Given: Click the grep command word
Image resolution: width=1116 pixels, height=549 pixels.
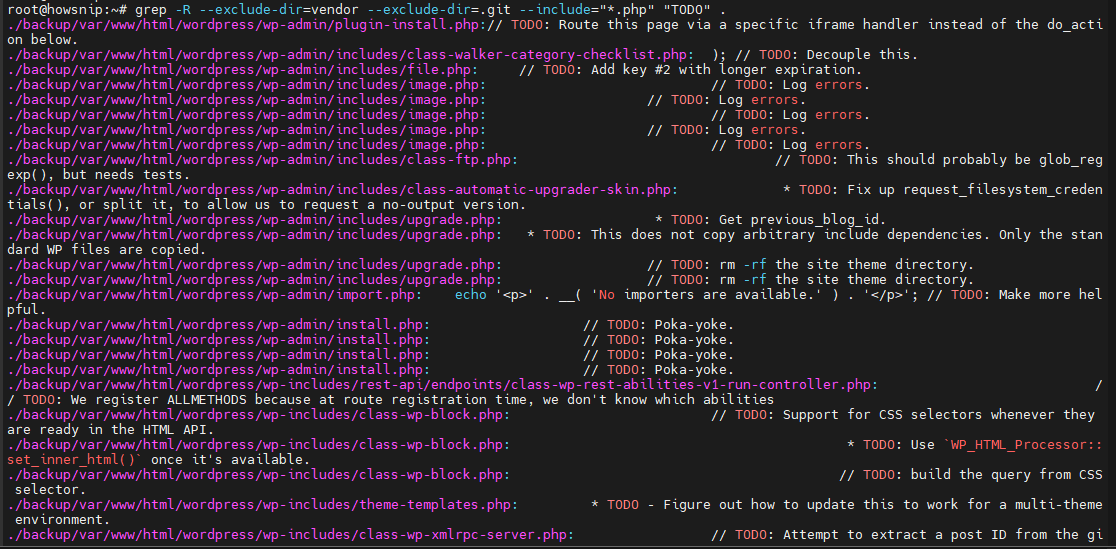Looking at the screenshot, I should [x=150, y=10].
